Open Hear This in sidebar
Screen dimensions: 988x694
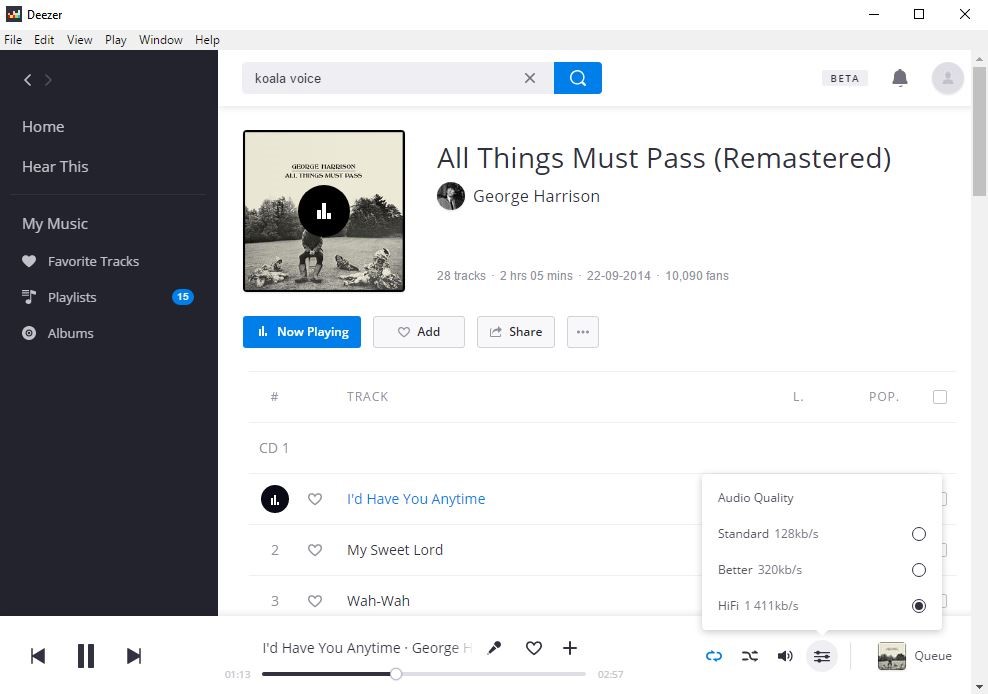(x=55, y=166)
